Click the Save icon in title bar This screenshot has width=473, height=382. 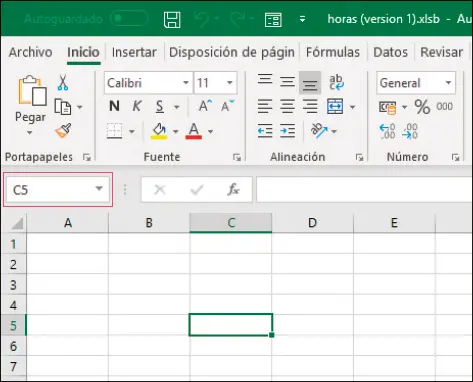point(172,19)
